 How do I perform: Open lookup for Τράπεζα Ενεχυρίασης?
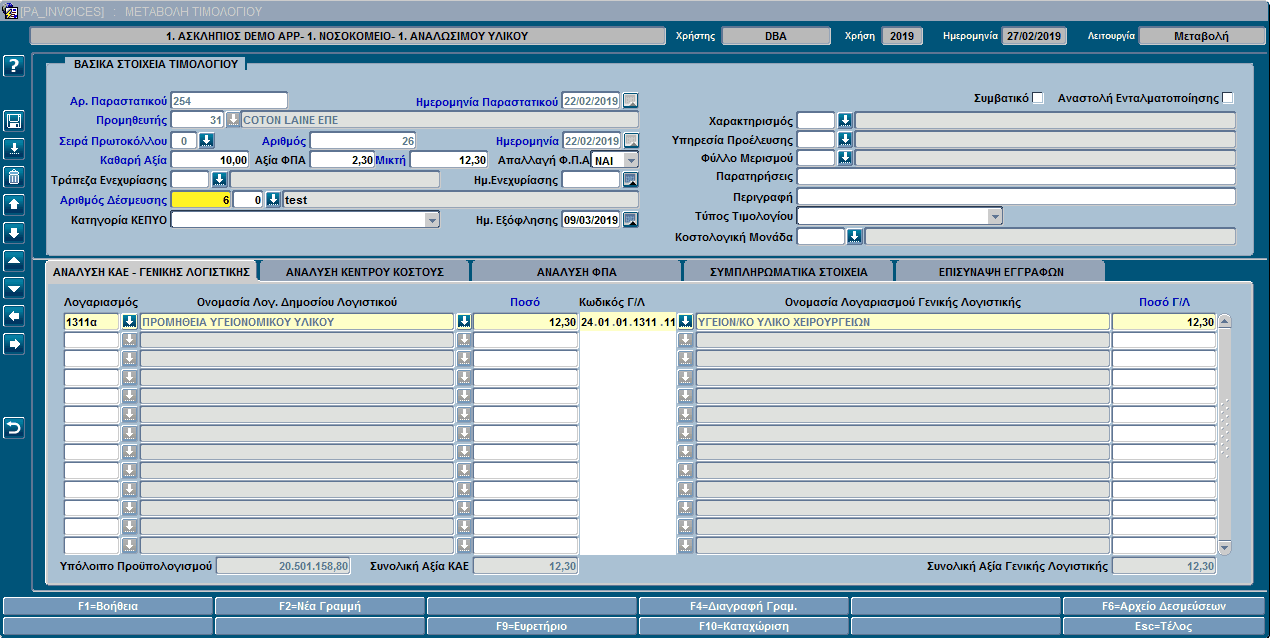pos(219,180)
